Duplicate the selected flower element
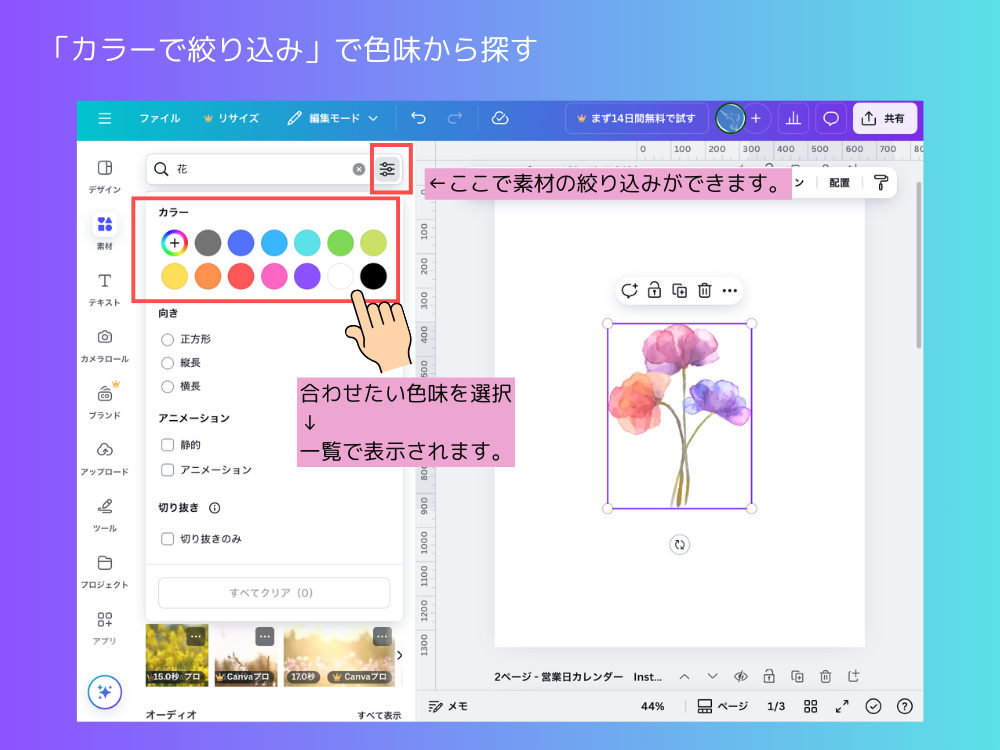 tap(679, 290)
